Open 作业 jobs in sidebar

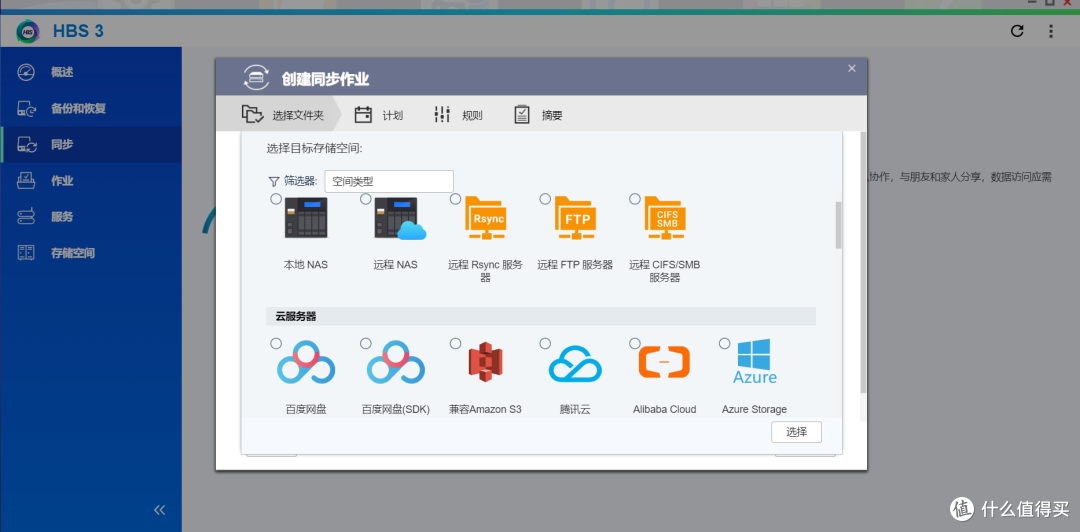pyautogui.click(x=91, y=181)
